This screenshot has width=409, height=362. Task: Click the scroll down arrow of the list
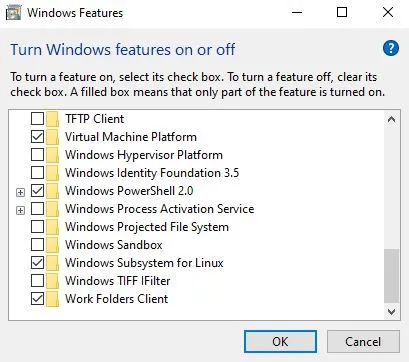pyautogui.click(x=391, y=312)
